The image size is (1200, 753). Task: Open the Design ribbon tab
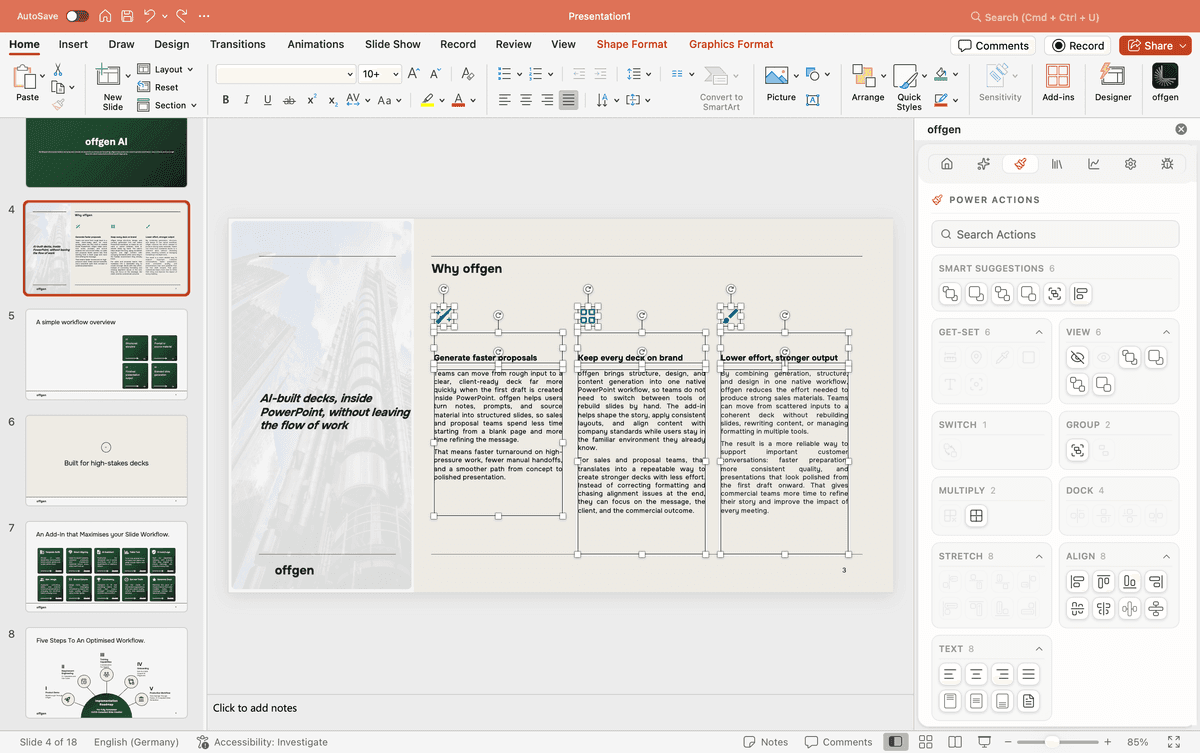(x=172, y=44)
